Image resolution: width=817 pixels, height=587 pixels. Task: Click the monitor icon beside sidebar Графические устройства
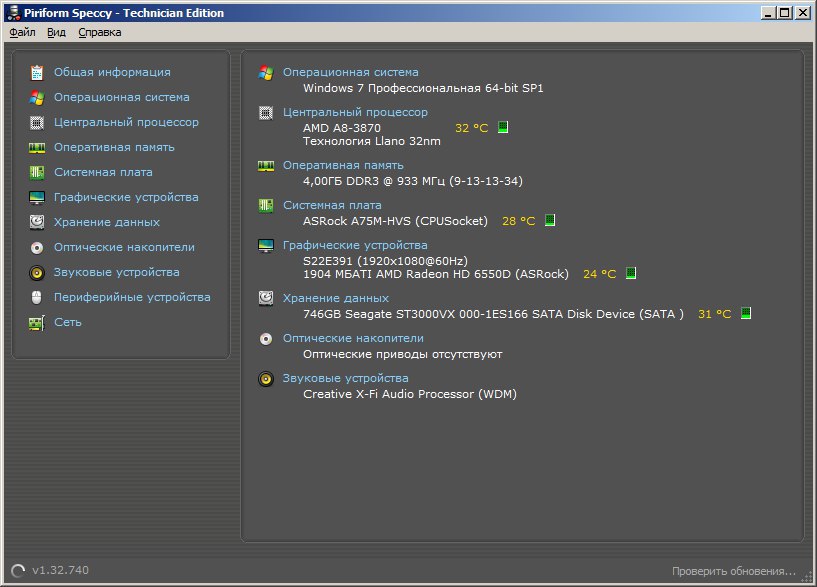coord(36,197)
